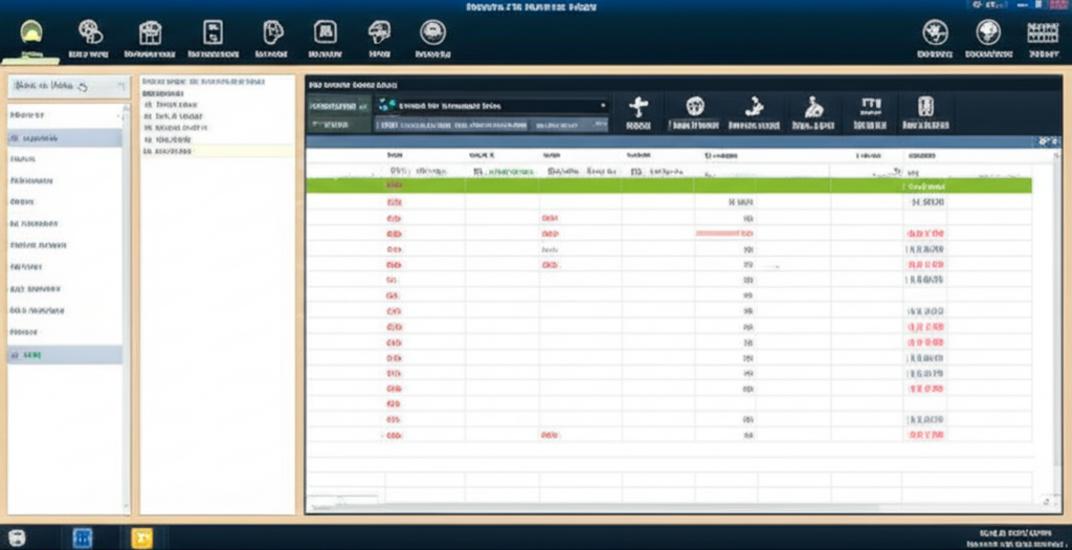Open the gray filter bar beneath the combo box
The width and height of the screenshot is (1072, 550).
(x=491, y=126)
